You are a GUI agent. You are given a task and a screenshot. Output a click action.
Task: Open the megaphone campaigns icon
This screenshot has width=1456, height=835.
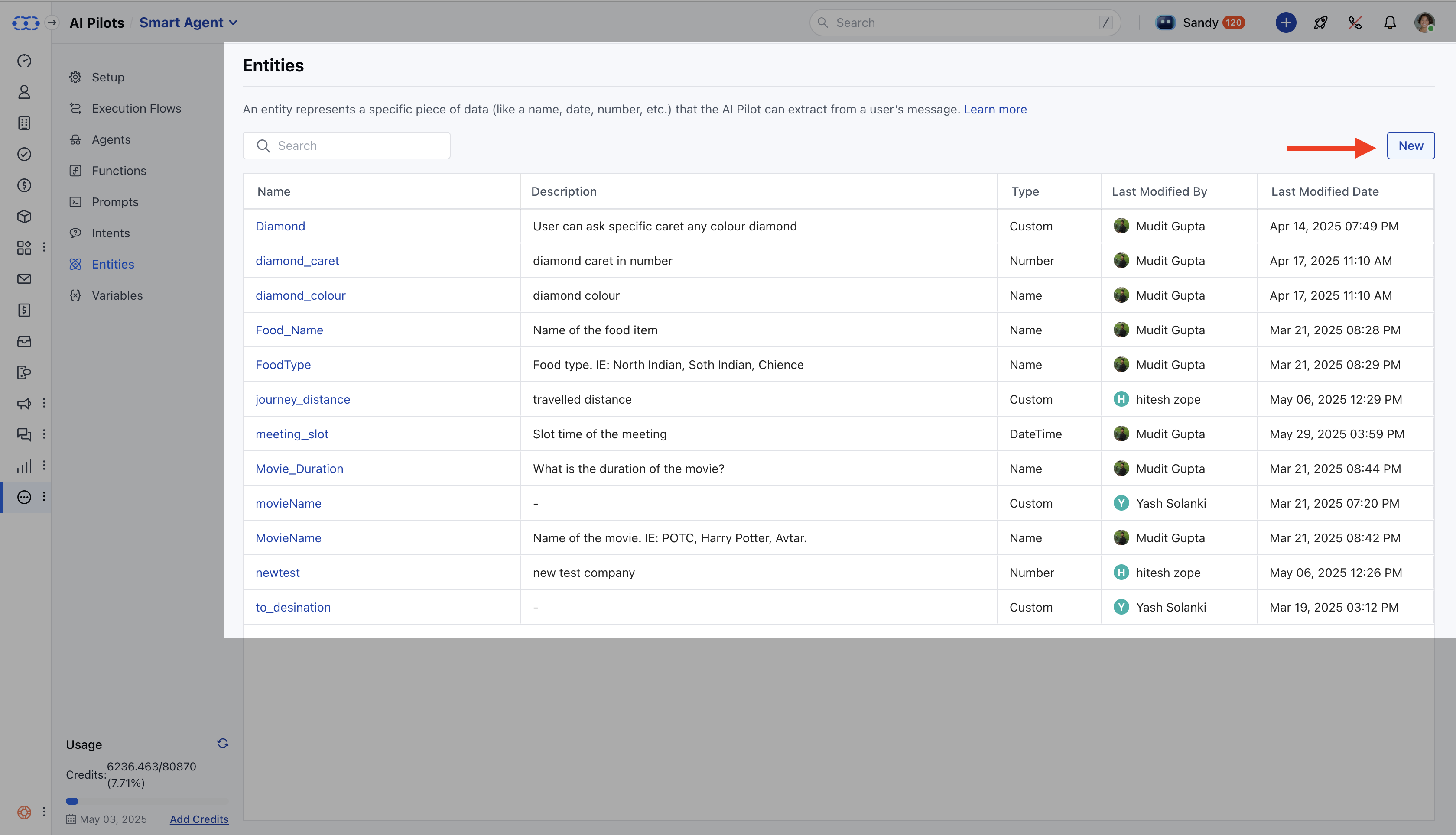point(24,404)
